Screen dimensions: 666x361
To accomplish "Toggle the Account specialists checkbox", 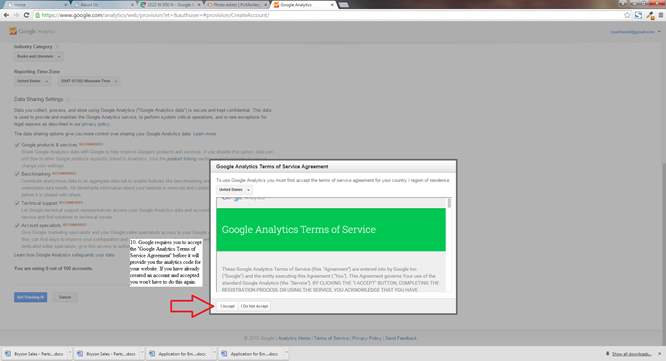I will (17, 225).
